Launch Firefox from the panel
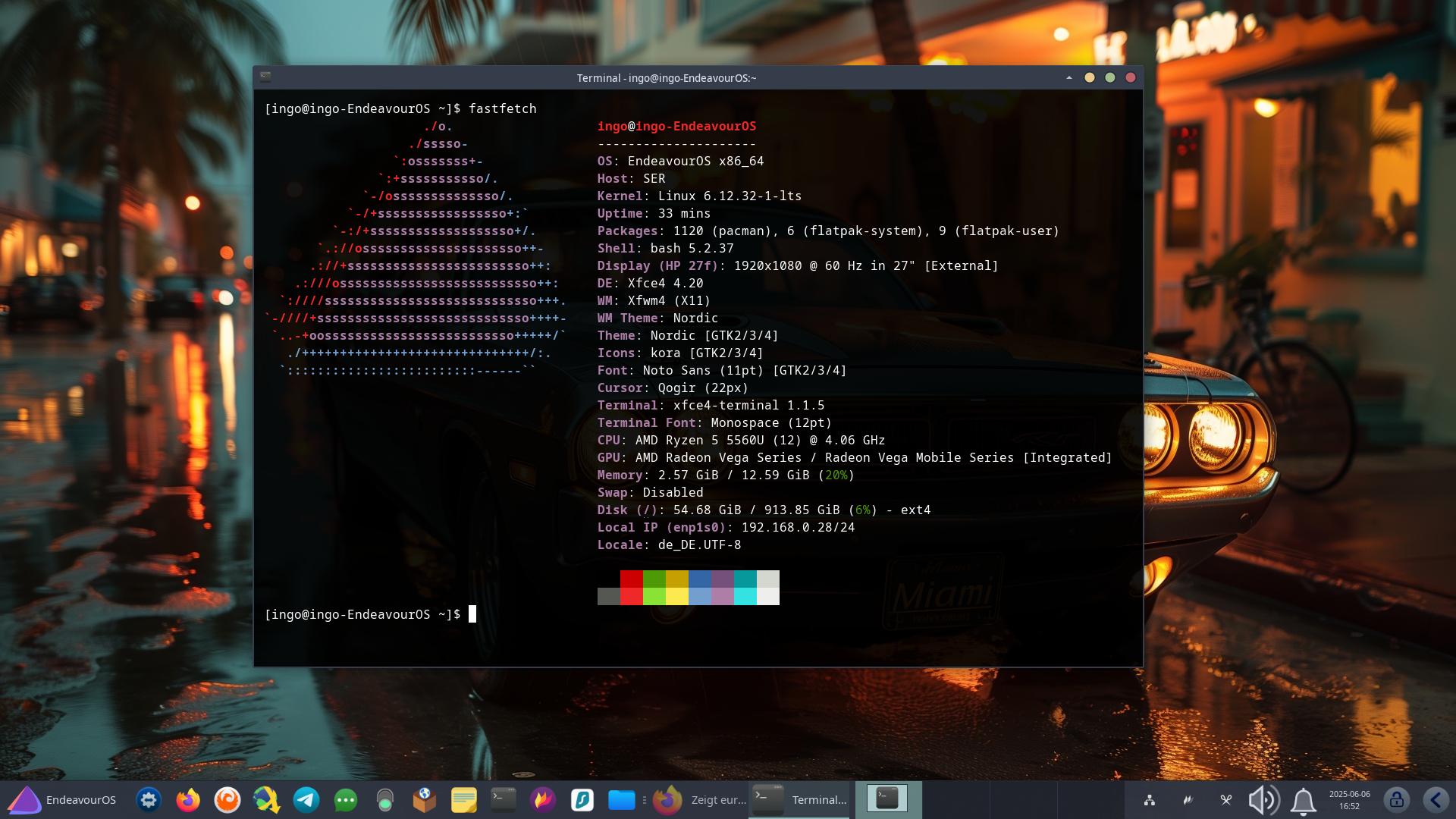Image resolution: width=1456 pixels, height=819 pixels. click(x=188, y=800)
